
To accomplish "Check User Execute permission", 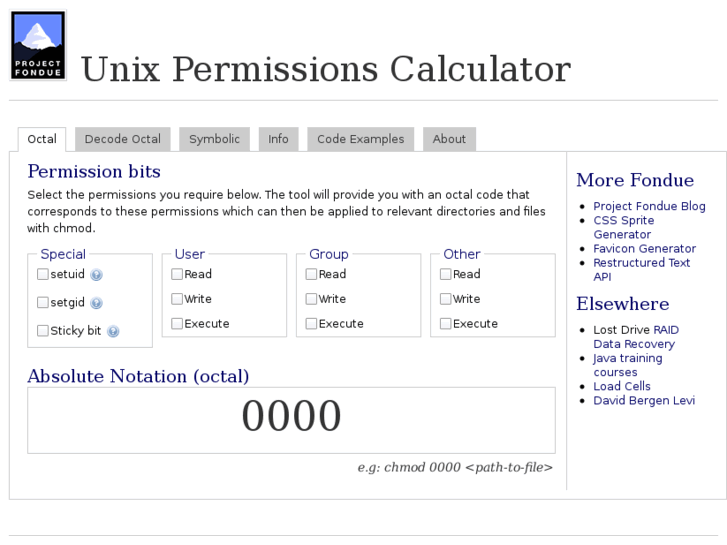I will click(177, 323).
